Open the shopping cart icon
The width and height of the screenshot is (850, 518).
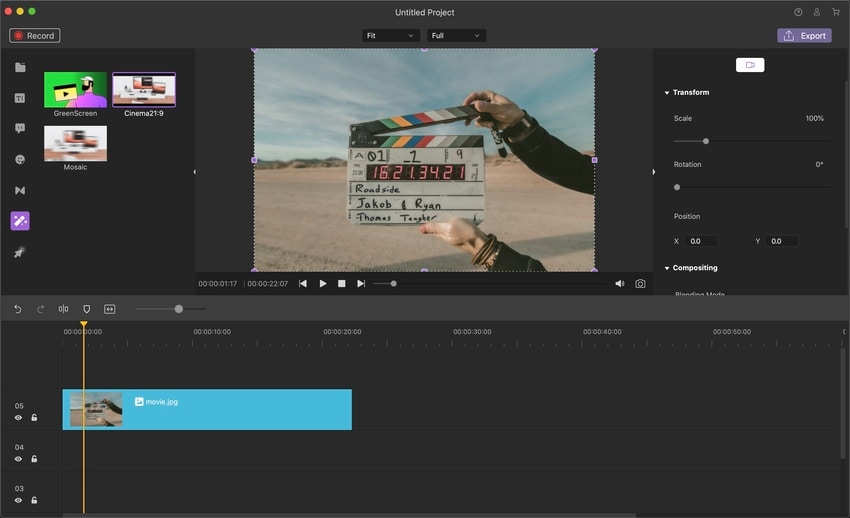tap(835, 12)
